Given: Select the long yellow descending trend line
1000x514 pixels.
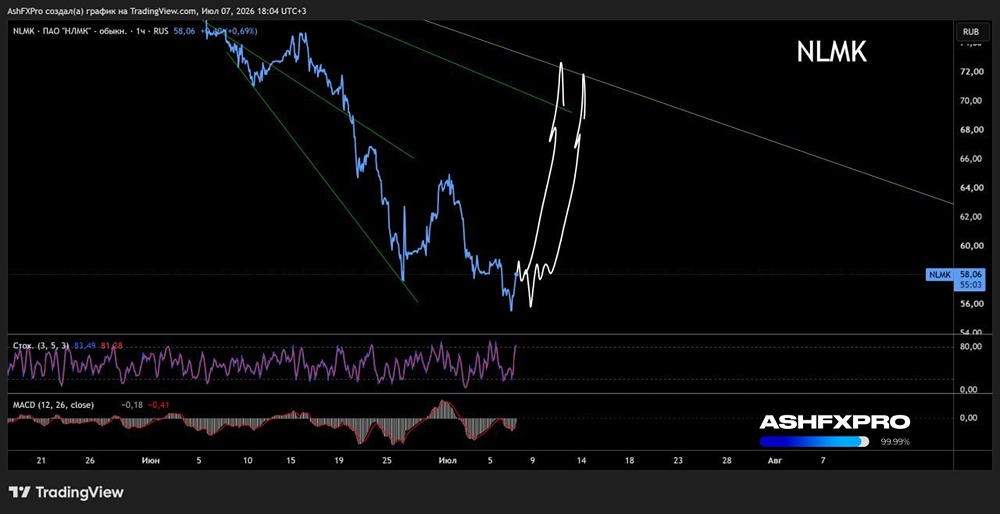Looking at the screenshot, I should [689, 112].
